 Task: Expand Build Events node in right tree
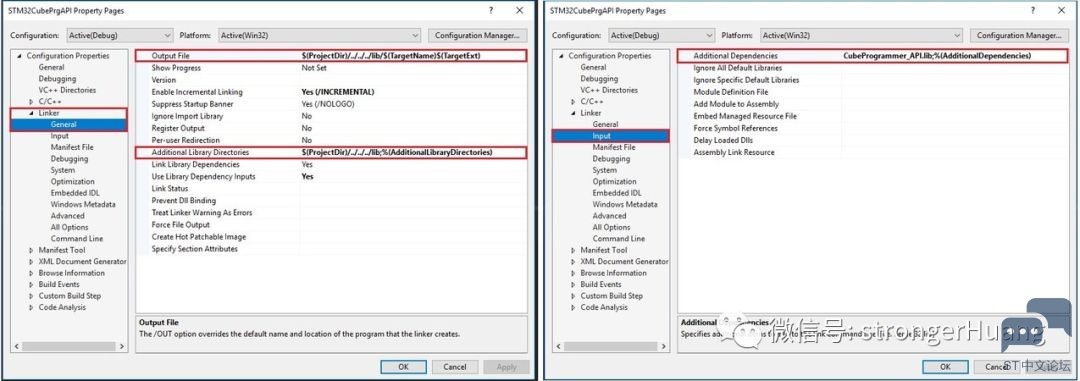[x=573, y=285]
